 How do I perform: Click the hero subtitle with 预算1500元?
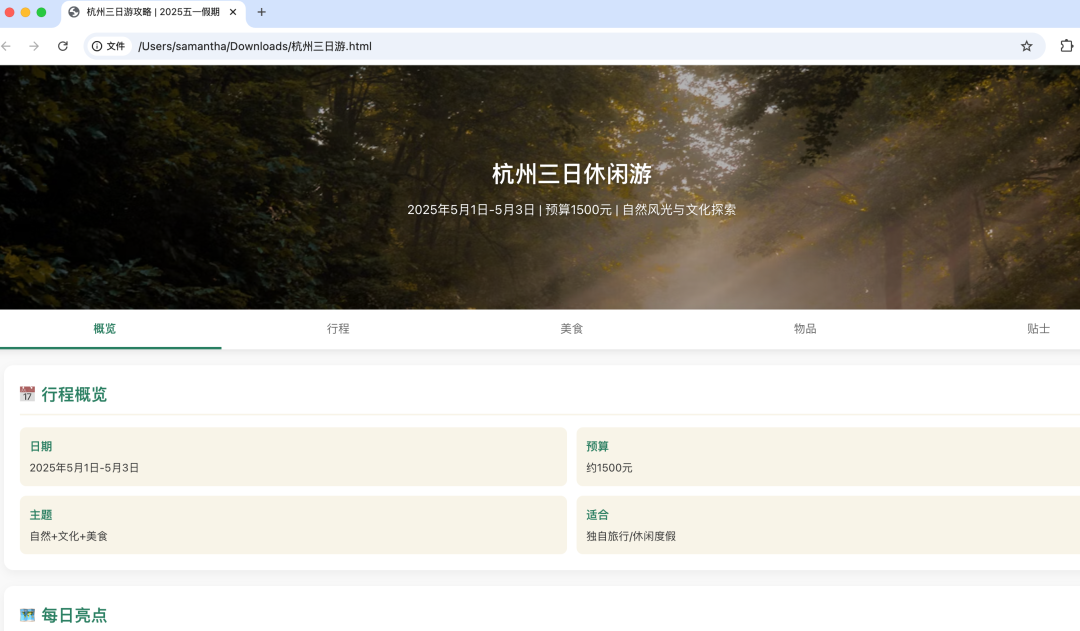pos(572,209)
